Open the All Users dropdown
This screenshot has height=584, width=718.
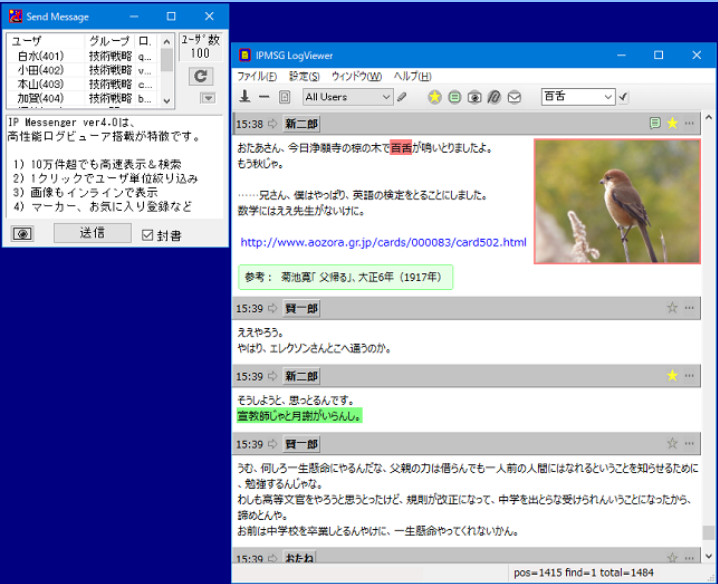coord(348,97)
